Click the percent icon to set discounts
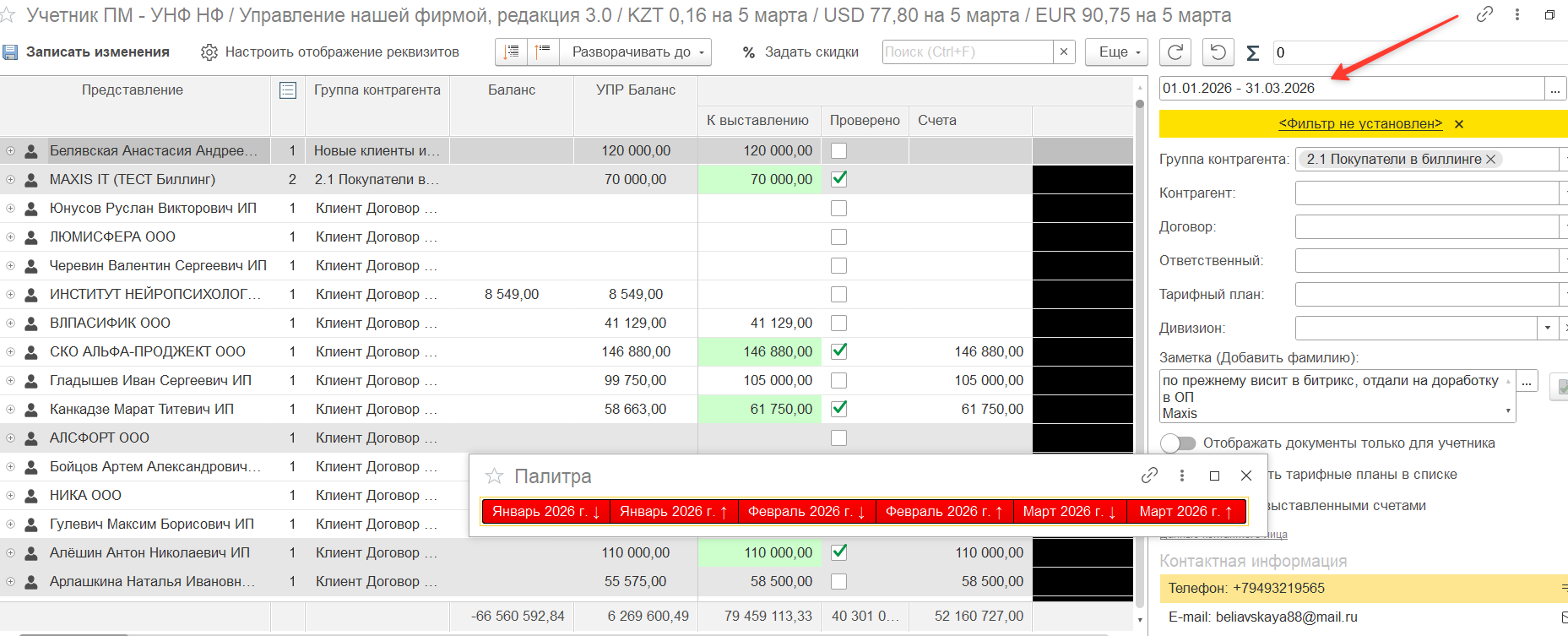 click(748, 52)
